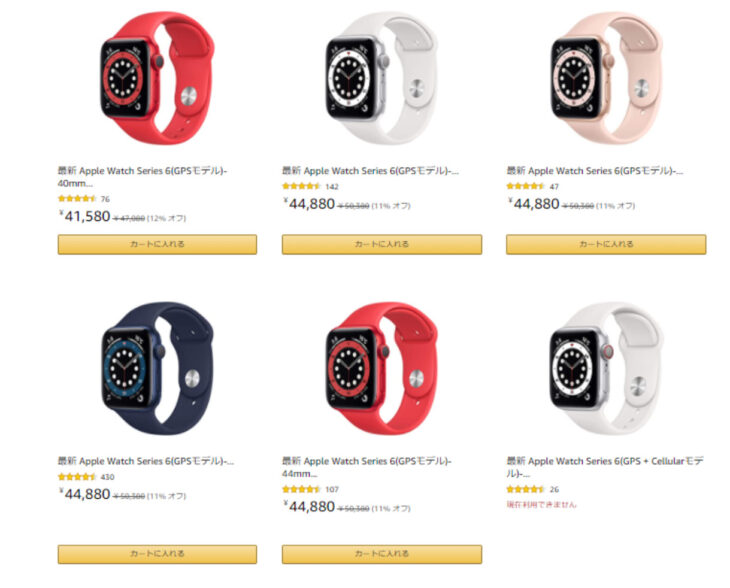Viewport: 730px width, 588px height.
Task: Add the red 44mm watch to cart
Action: tap(382, 554)
